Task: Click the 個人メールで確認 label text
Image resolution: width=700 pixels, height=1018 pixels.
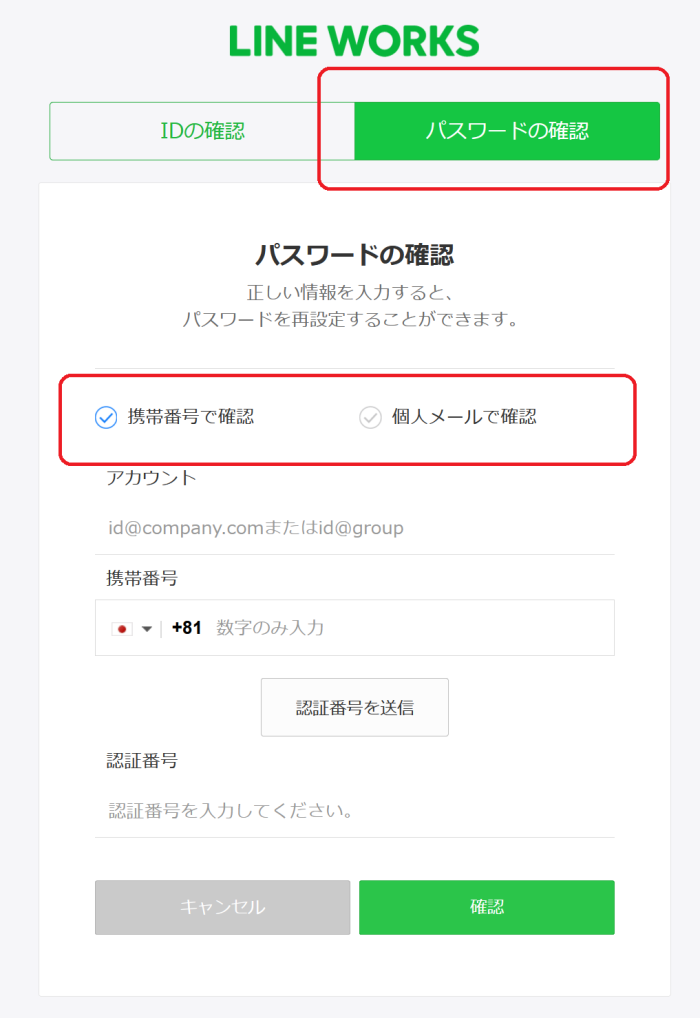Action: 464,417
